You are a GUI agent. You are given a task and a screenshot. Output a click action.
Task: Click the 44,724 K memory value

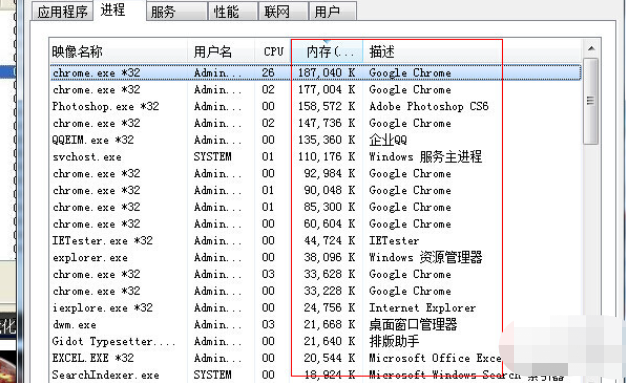coord(329,240)
